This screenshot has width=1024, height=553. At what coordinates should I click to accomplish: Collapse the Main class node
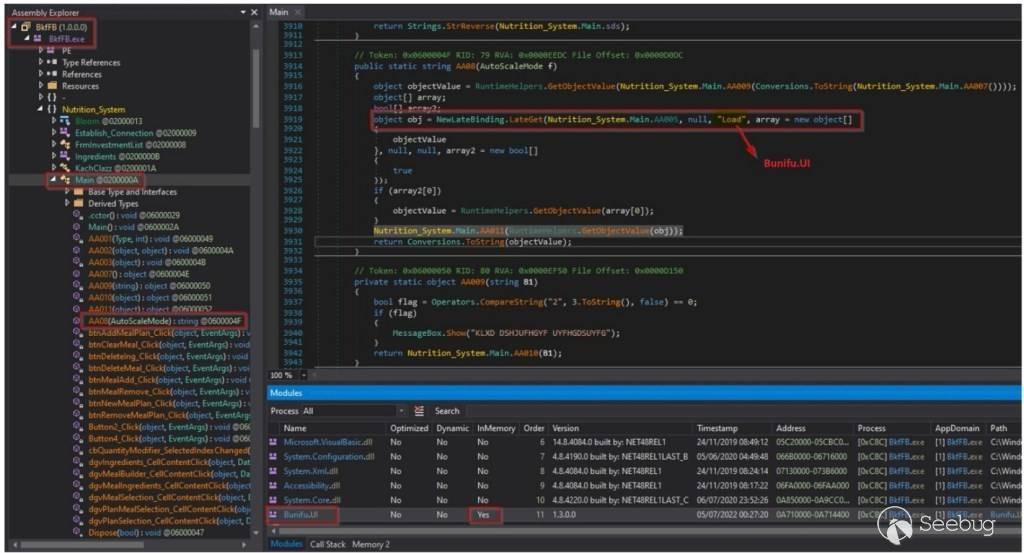coord(53,180)
